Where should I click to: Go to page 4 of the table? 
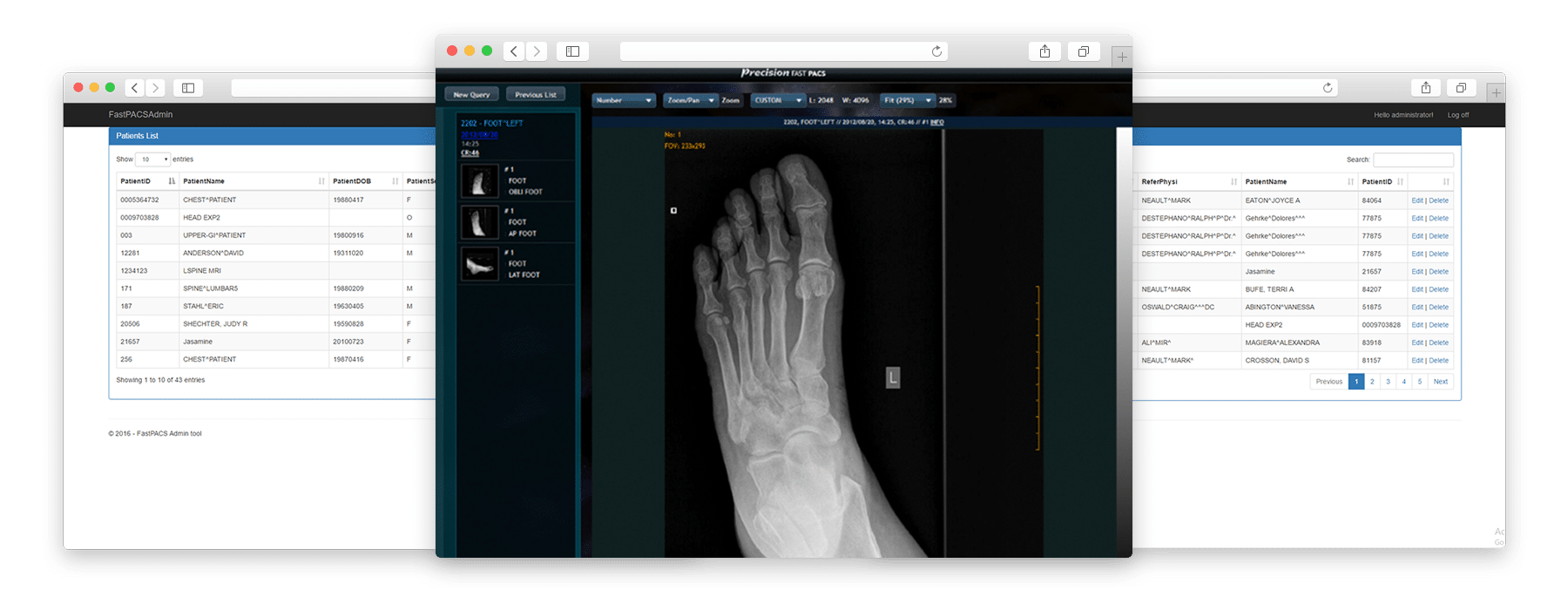pos(1403,382)
